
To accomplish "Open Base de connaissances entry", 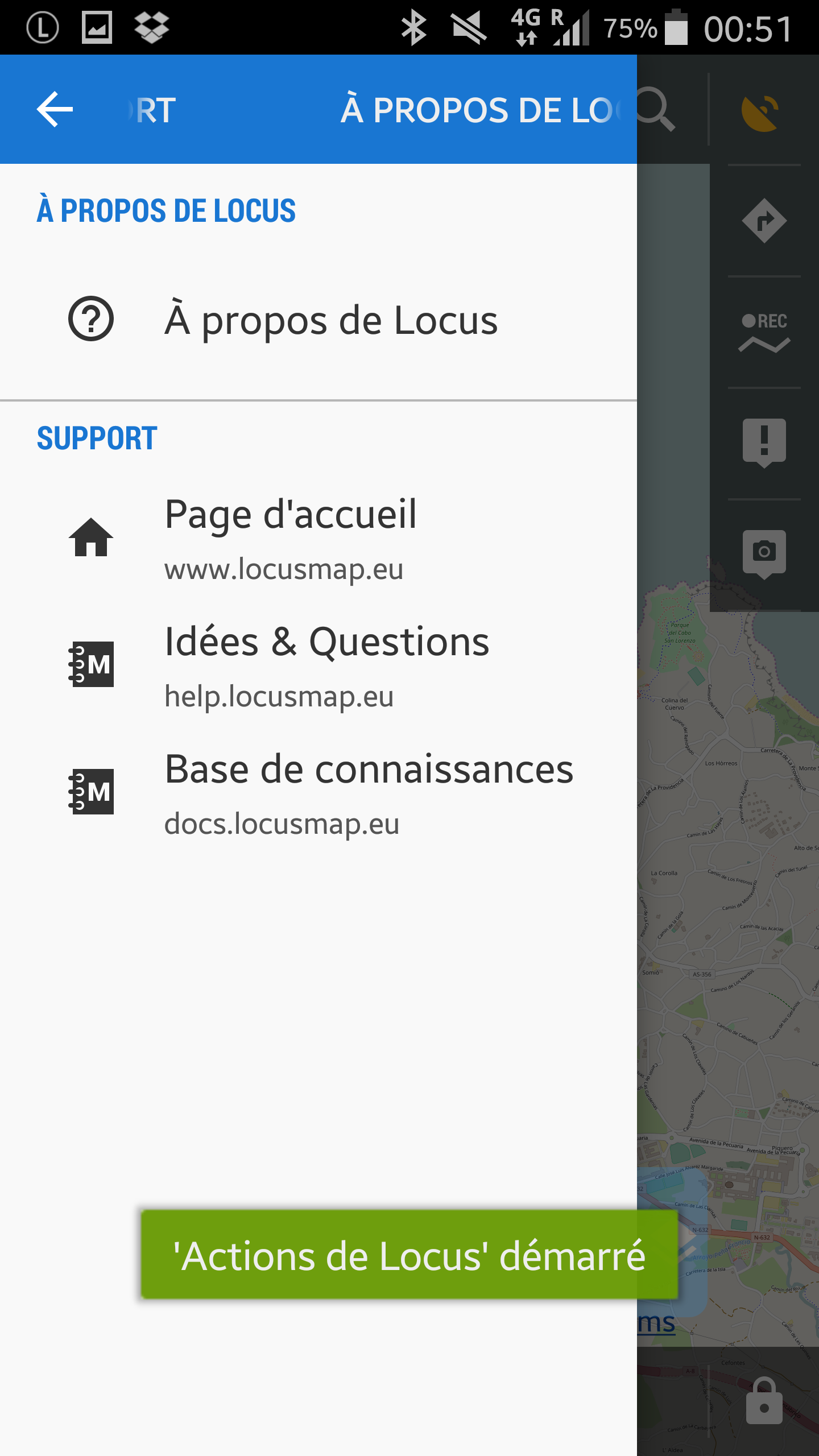I will (x=369, y=769).
